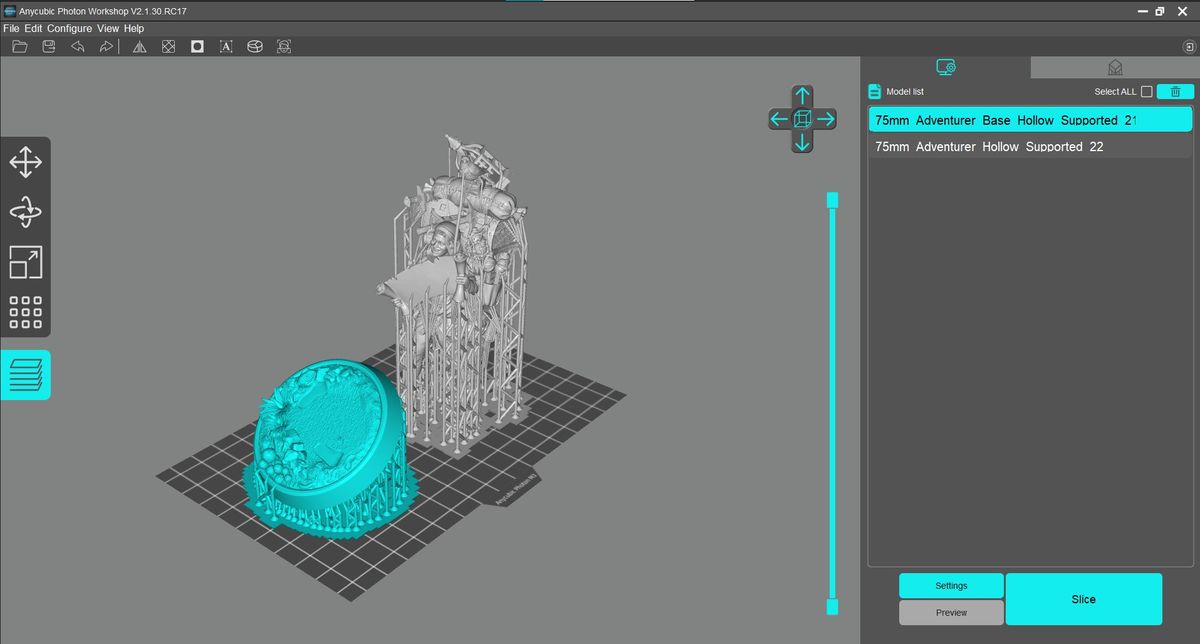Save the project using the save icon
The height and width of the screenshot is (644, 1200).
[x=48, y=46]
